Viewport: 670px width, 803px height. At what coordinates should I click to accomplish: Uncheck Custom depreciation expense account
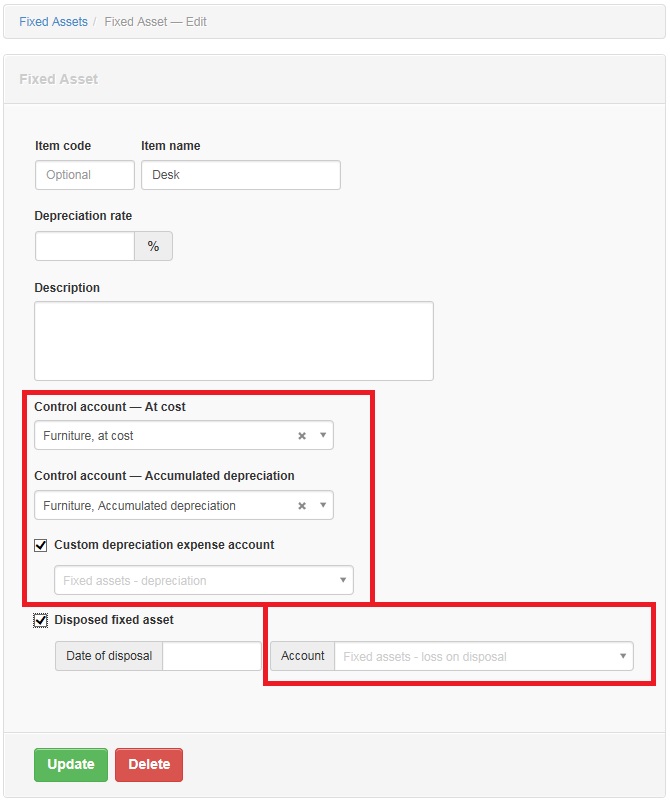40,545
